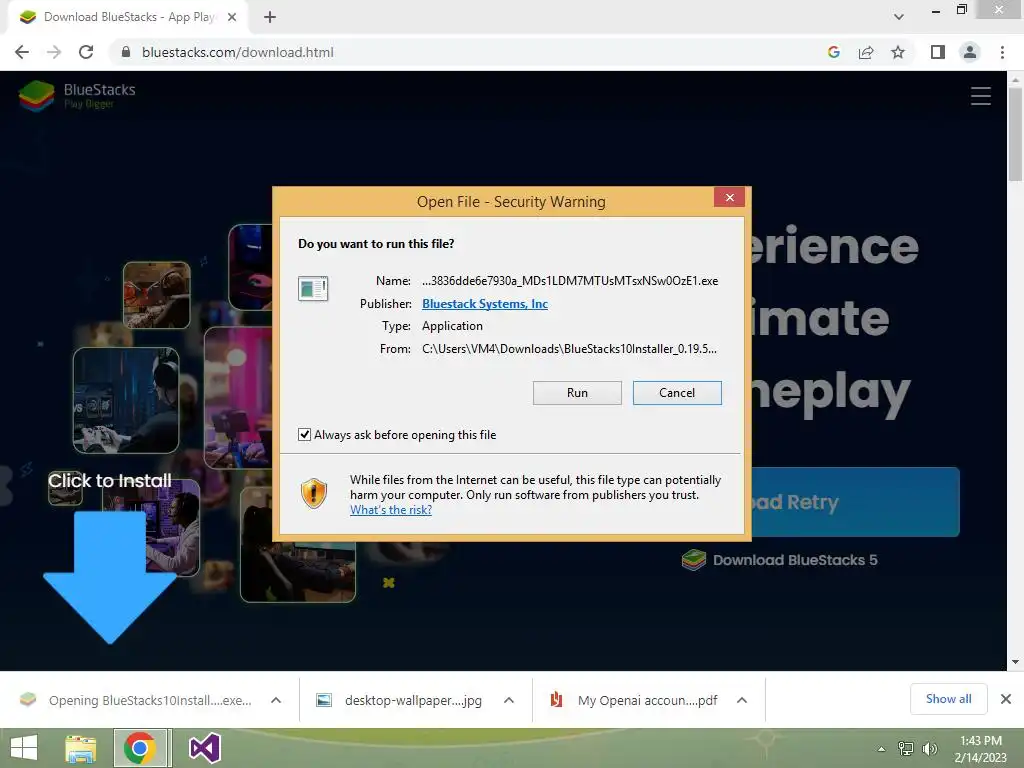Click the Google icon in address bar
Screen dimensions: 1024x768
833,52
